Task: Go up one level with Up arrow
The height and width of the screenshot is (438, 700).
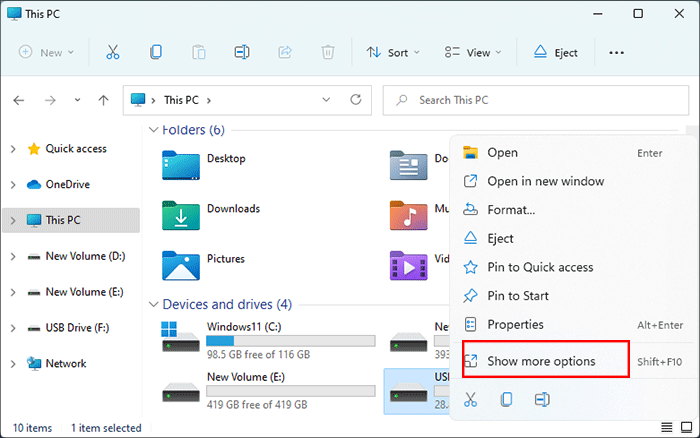Action: click(104, 100)
